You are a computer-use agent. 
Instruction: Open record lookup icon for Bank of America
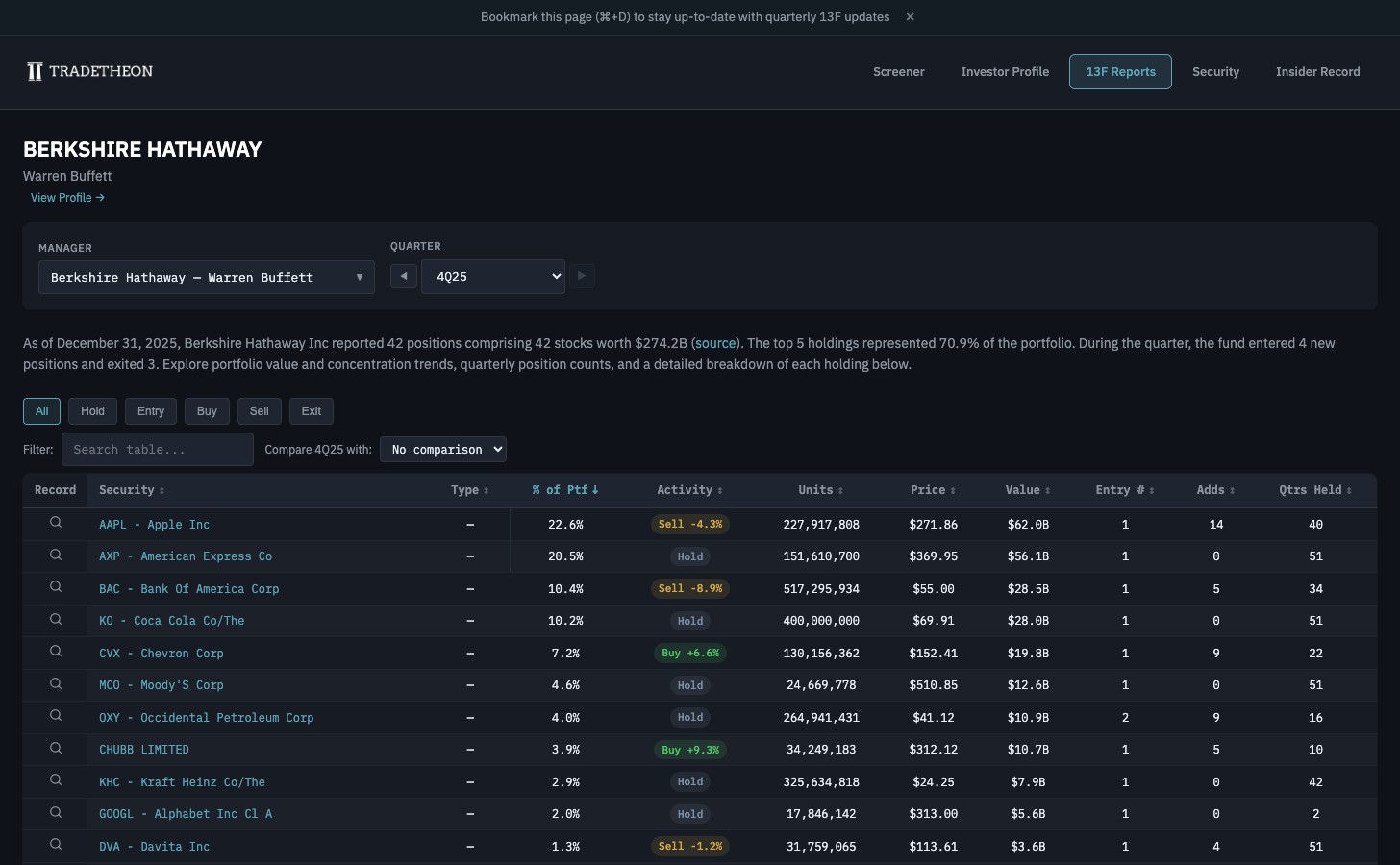[x=56, y=587]
